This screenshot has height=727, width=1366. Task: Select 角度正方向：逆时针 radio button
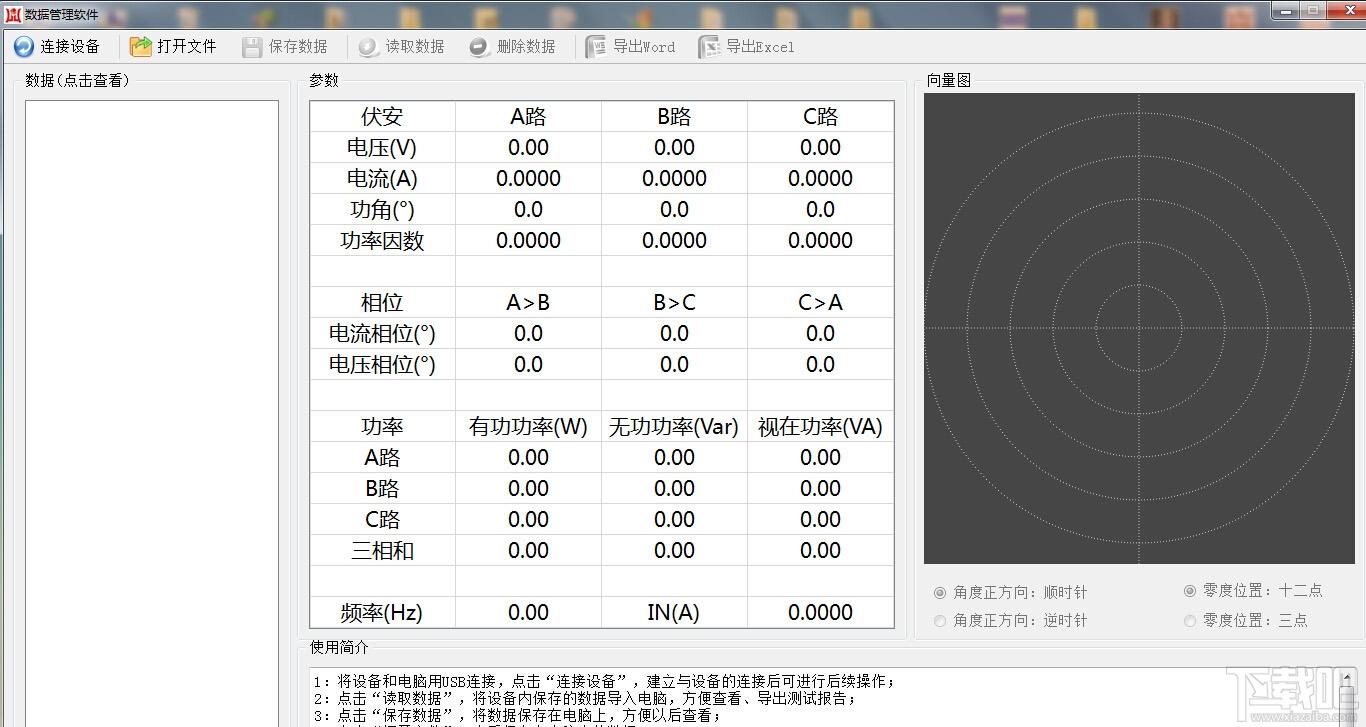(940, 621)
